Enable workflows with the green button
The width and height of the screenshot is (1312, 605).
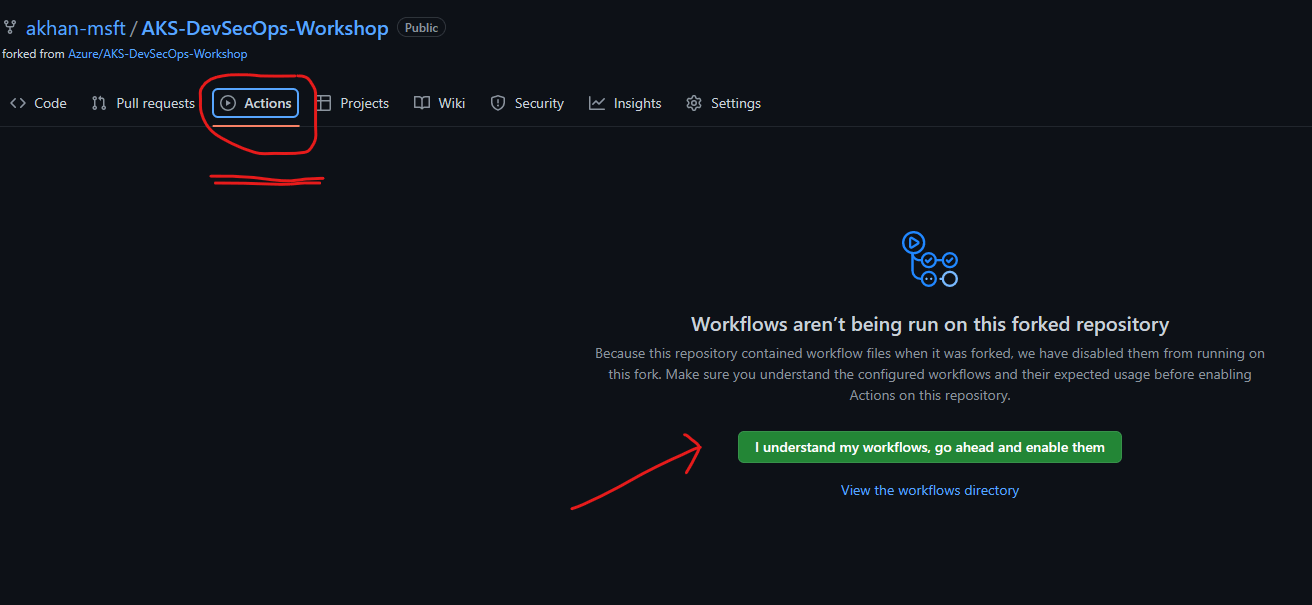pyautogui.click(x=929, y=447)
